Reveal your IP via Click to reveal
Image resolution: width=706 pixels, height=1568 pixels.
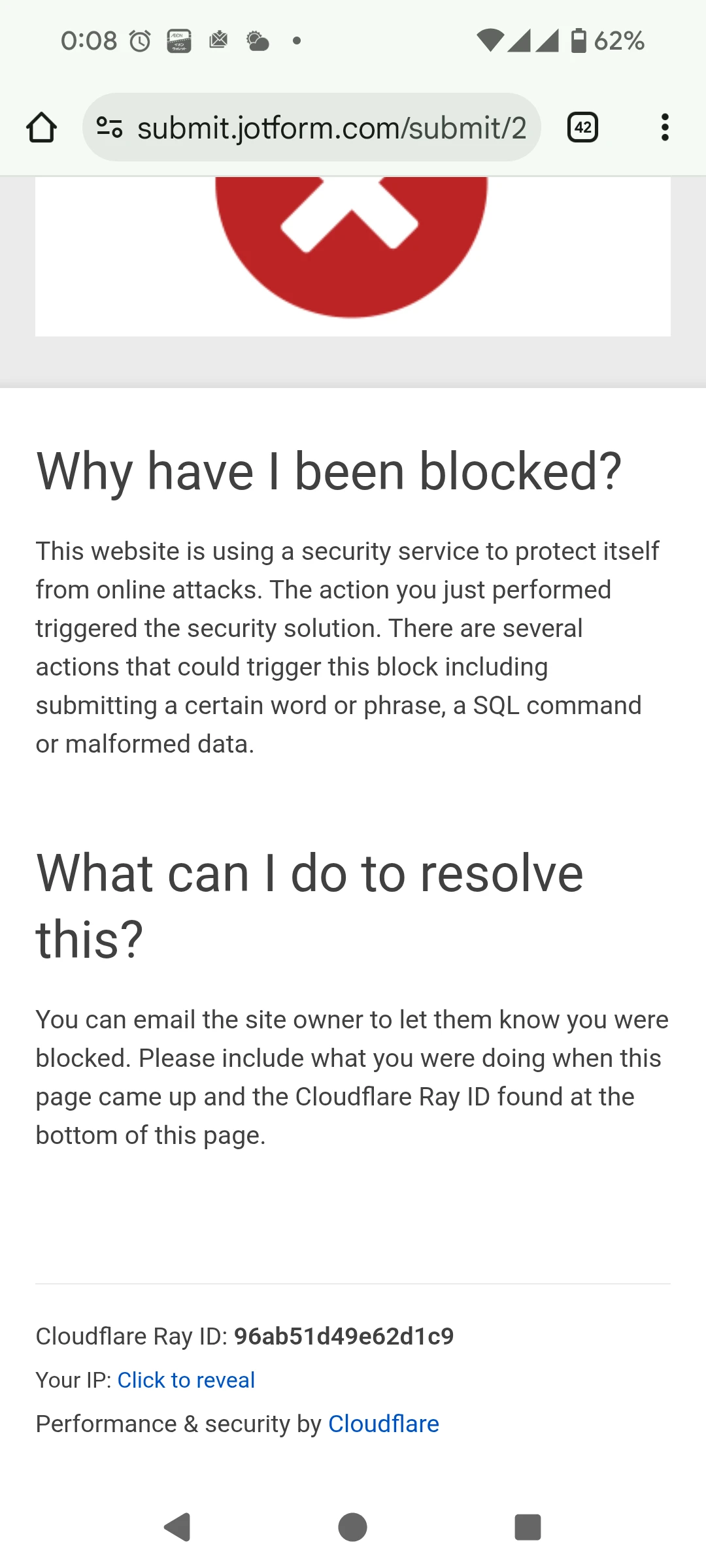pyautogui.click(x=186, y=1380)
